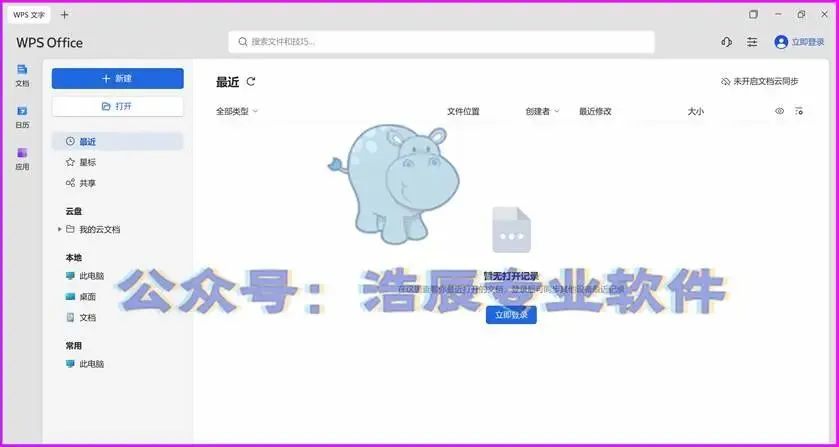Click the blue 立即登录 button in the center
839x447 pixels.
click(x=511, y=315)
